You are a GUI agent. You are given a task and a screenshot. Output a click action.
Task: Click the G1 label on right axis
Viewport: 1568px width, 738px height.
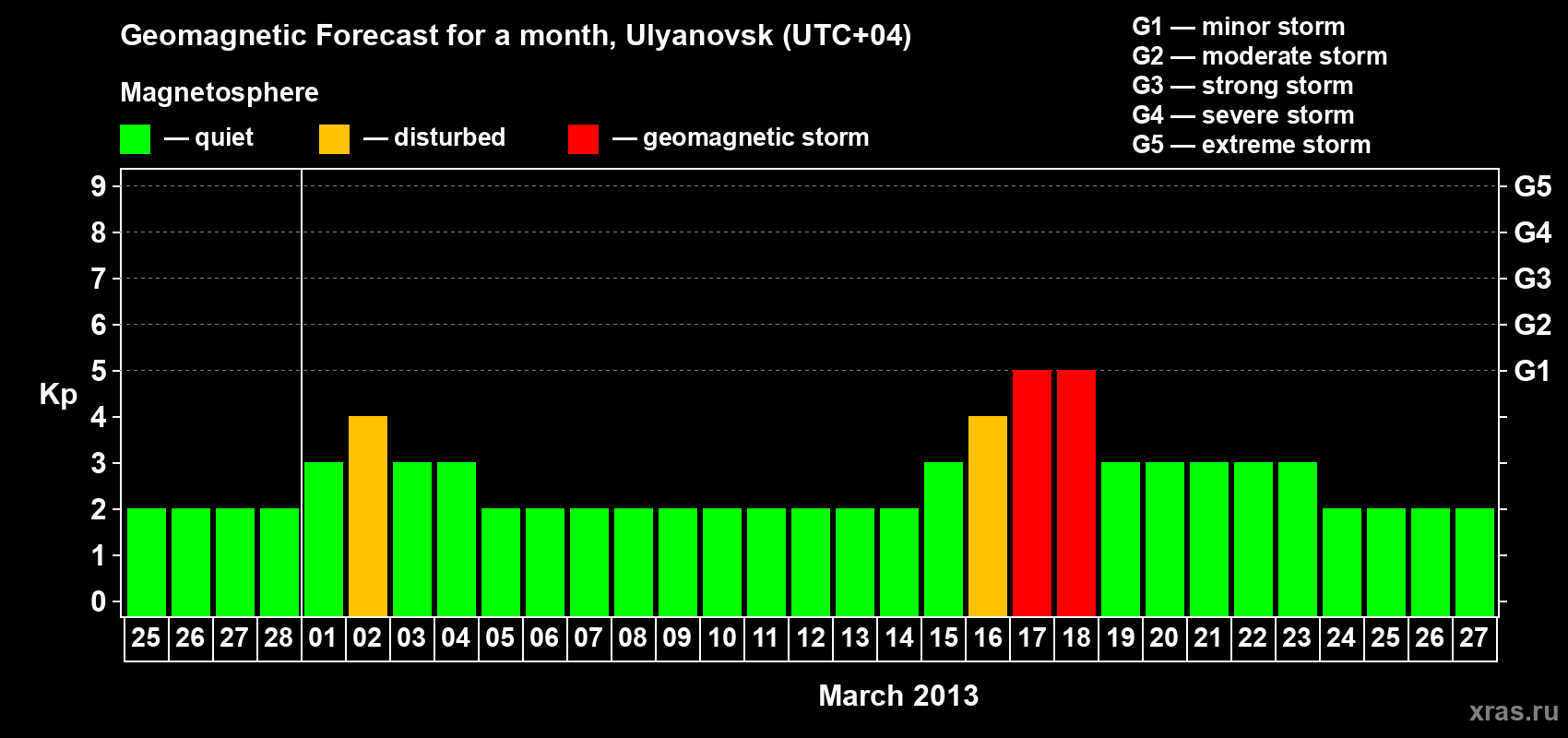click(1533, 371)
